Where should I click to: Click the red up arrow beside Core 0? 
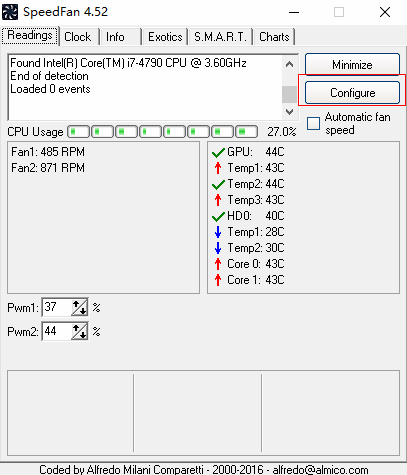click(218, 264)
